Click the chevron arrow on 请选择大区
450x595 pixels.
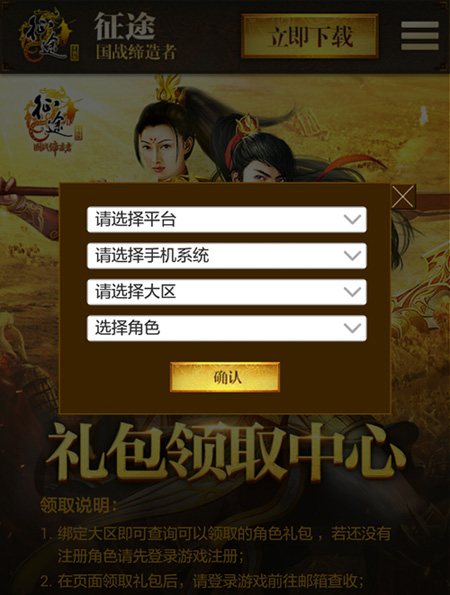[x=352, y=292]
